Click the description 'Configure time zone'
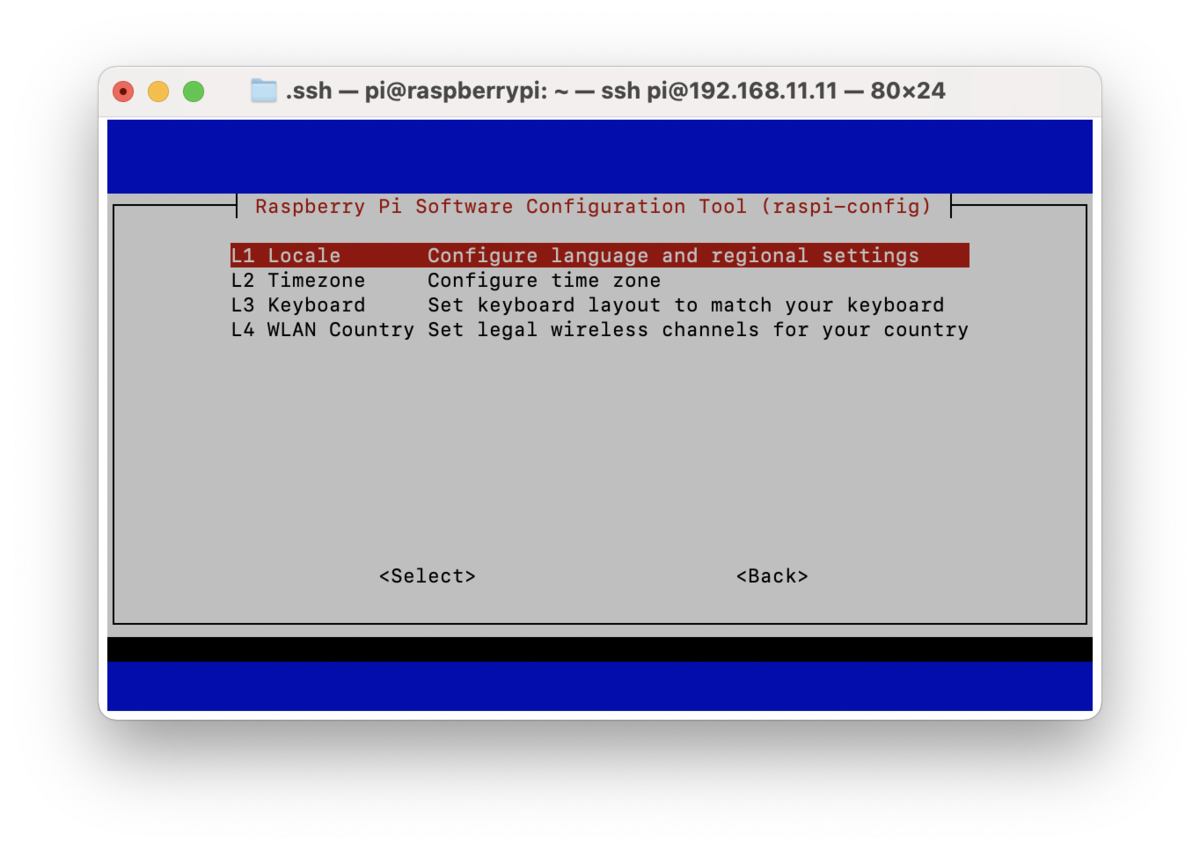Image resolution: width=1200 pixels, height=850 pixels. pyautogui.click(x=544, y=280)
